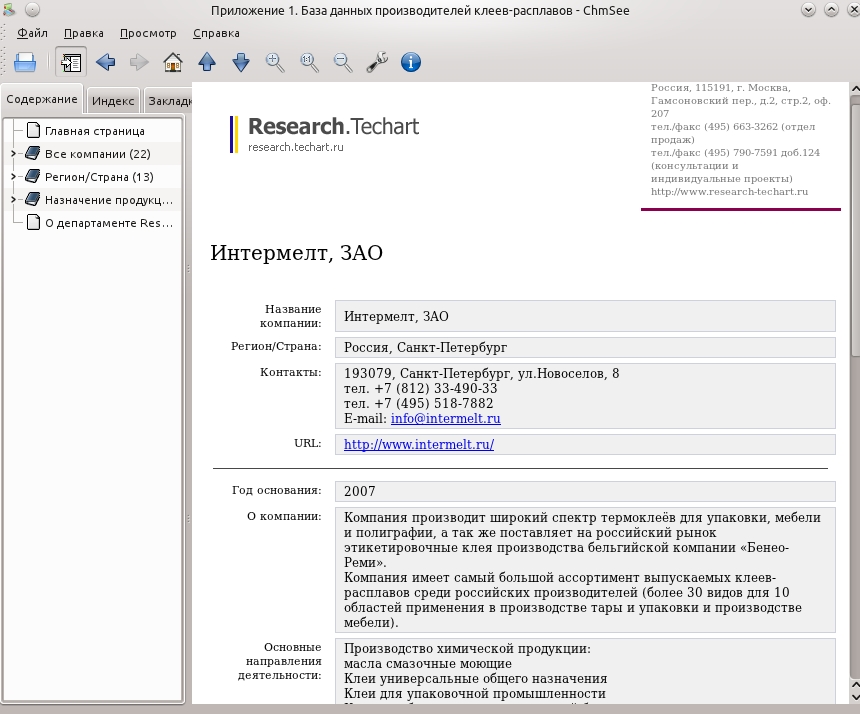Open the Файл menu
The height and width of the screenshot is (714, 860).
pos(32,33)
